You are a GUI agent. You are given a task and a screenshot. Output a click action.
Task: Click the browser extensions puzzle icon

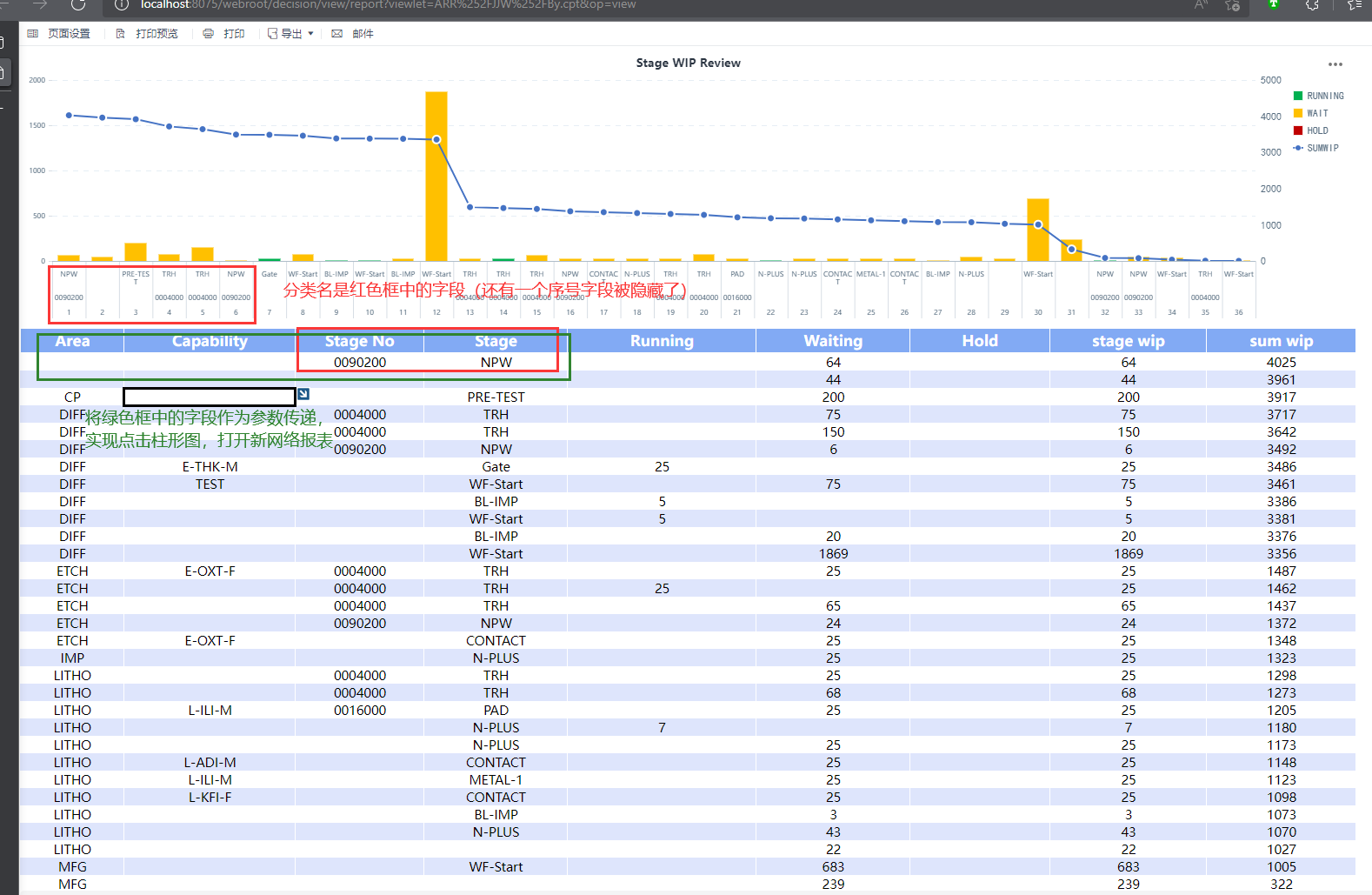1312,5
